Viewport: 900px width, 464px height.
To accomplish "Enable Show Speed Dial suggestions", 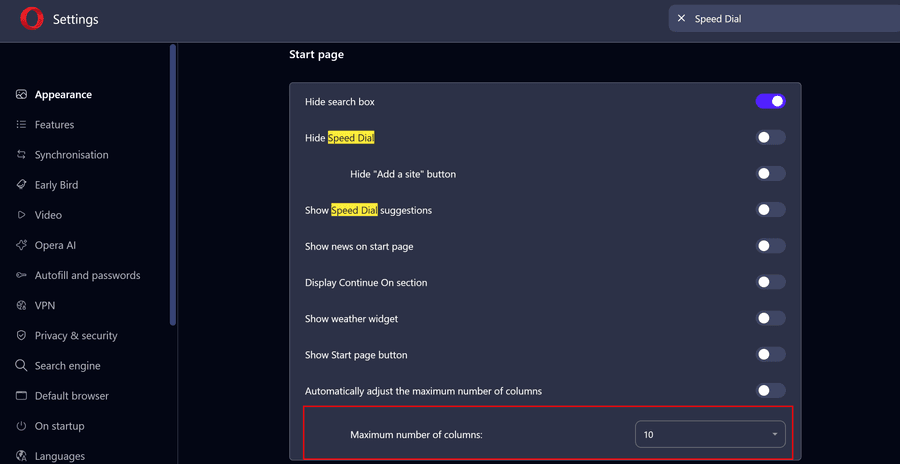I will (x=770, y=210).
